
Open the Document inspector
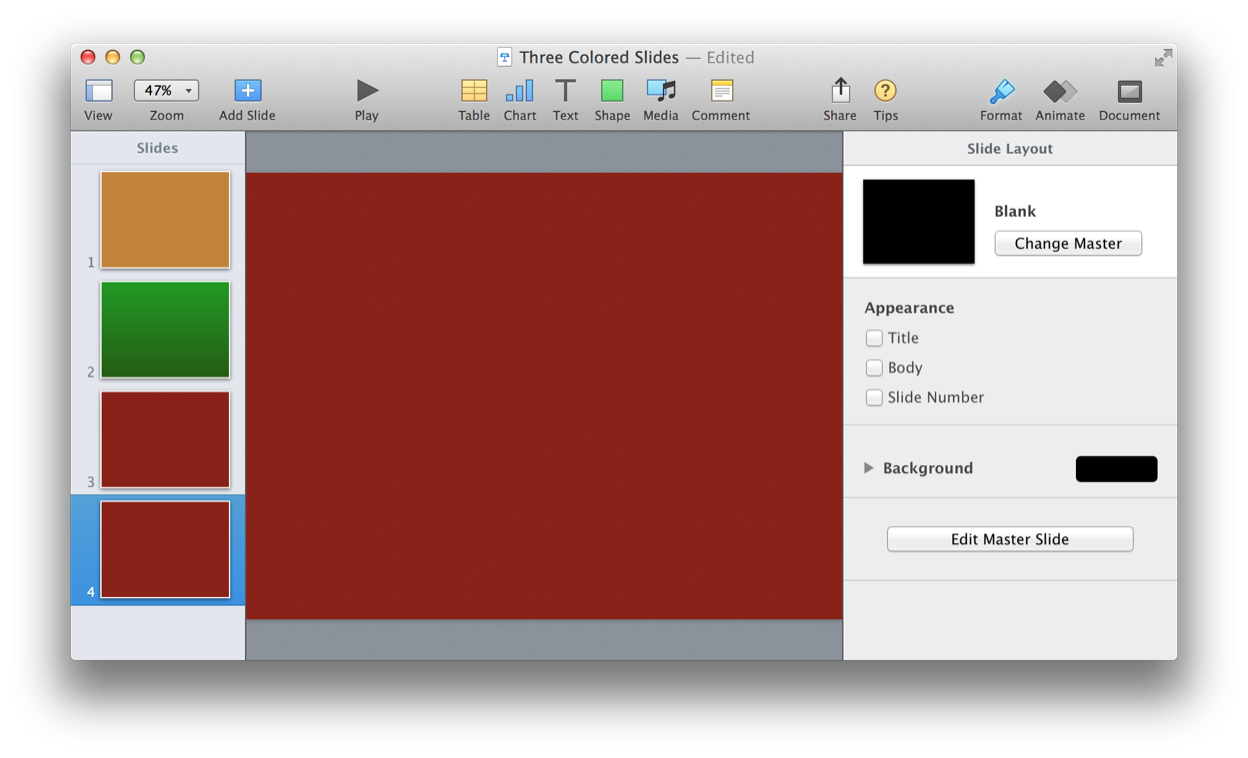[x=1129, y=91]
